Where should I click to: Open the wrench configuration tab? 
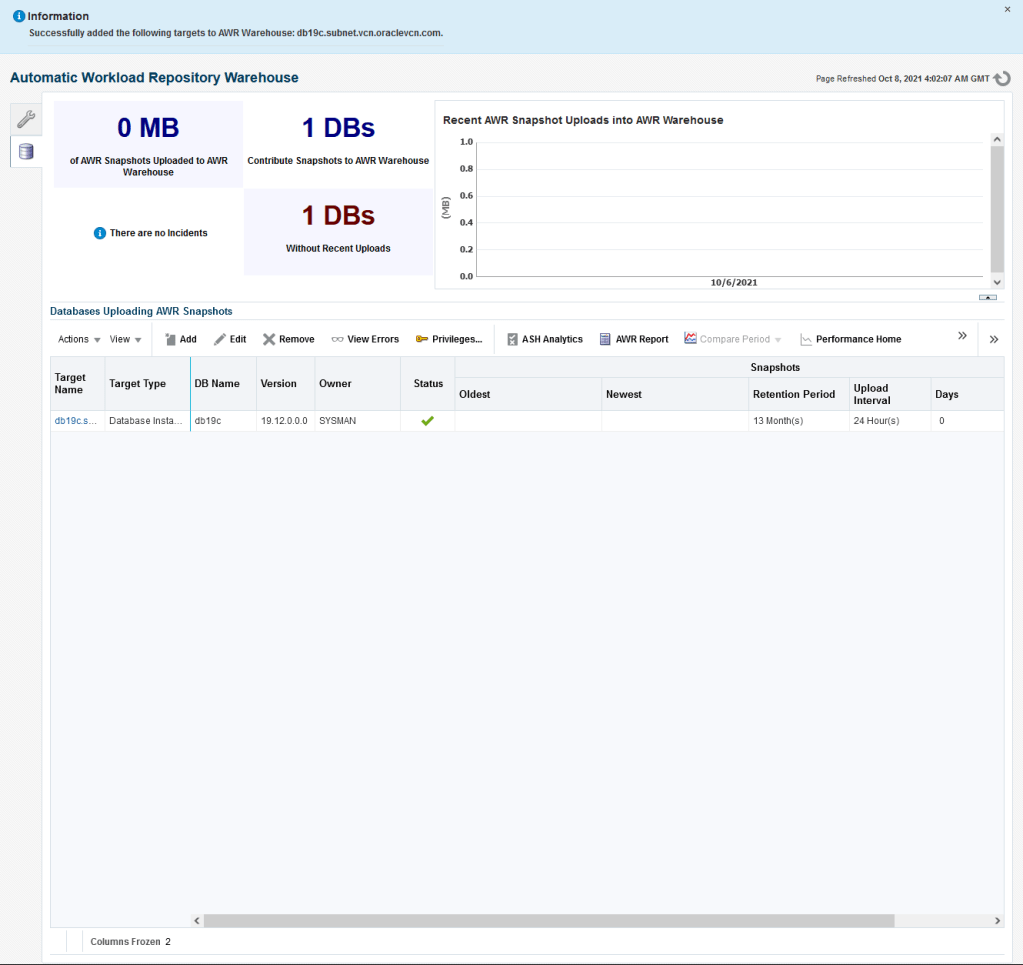click(26, 120)
